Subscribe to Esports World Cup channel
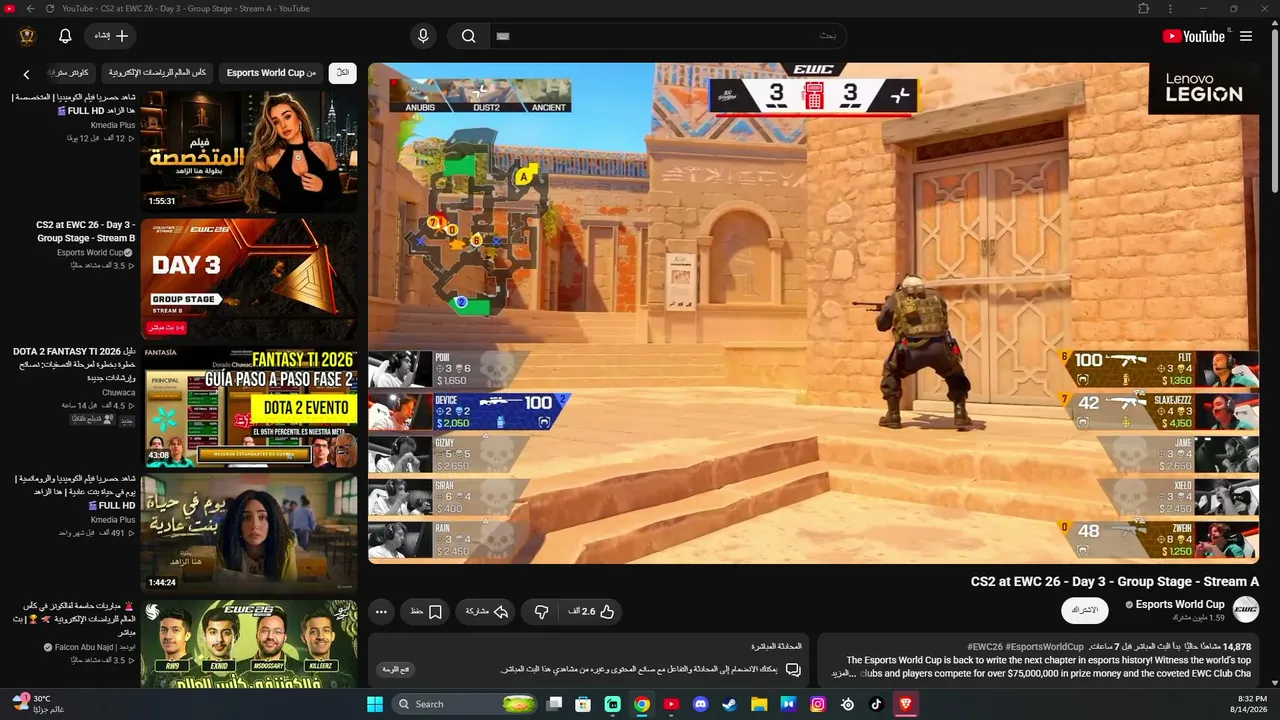Screen dimensions: 1280x720 point(1085,610)
